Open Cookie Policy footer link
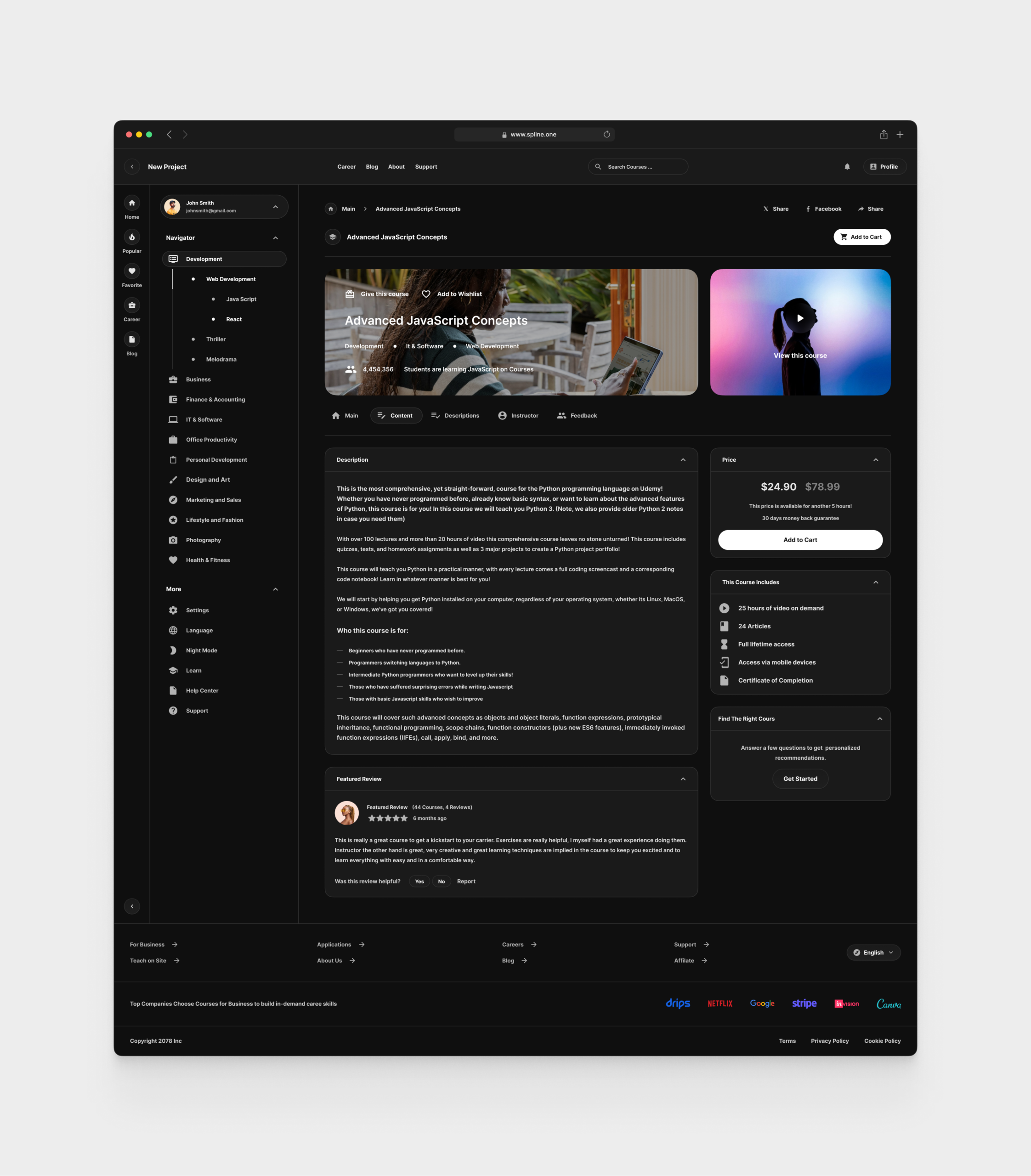The width and height of the screenshot is (1031, 1176). [883, 1041]
